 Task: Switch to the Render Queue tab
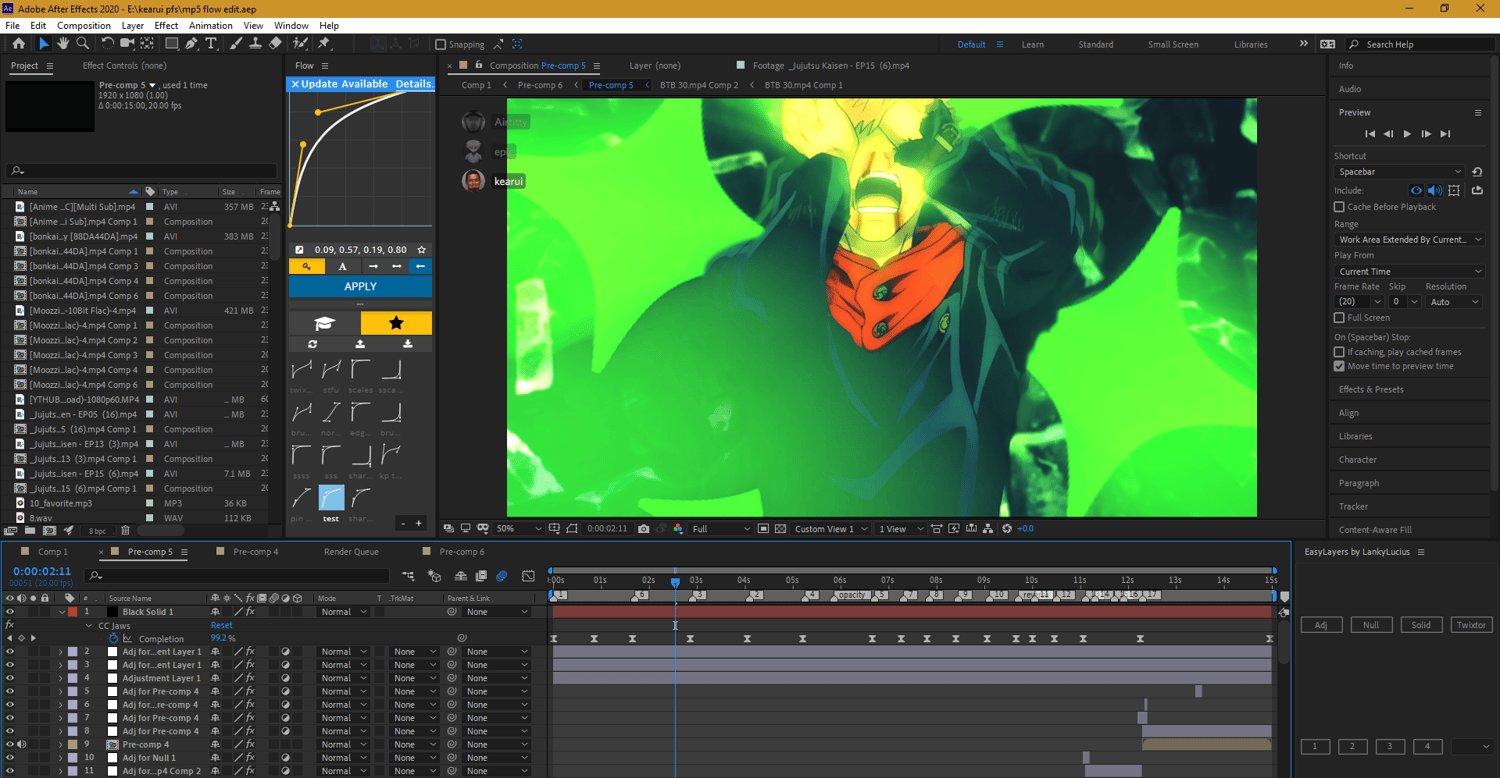pyautogui.click(x=351, y=552)
